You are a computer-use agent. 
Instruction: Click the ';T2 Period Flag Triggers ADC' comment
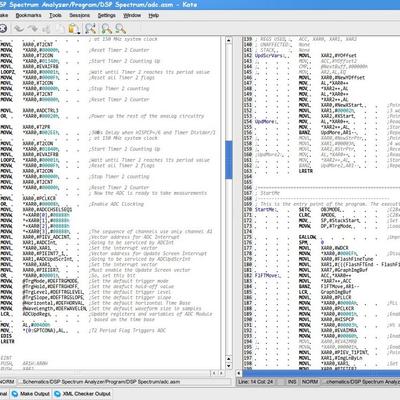(x=127, y=330)
